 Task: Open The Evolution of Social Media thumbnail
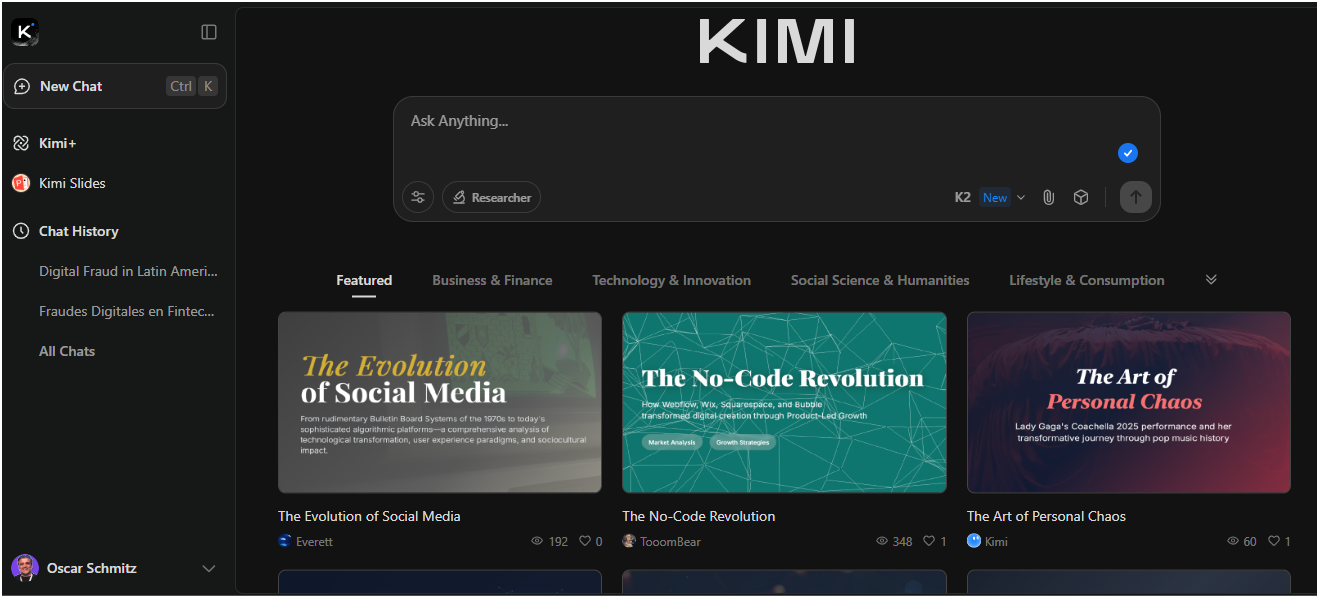click(440, 402)
